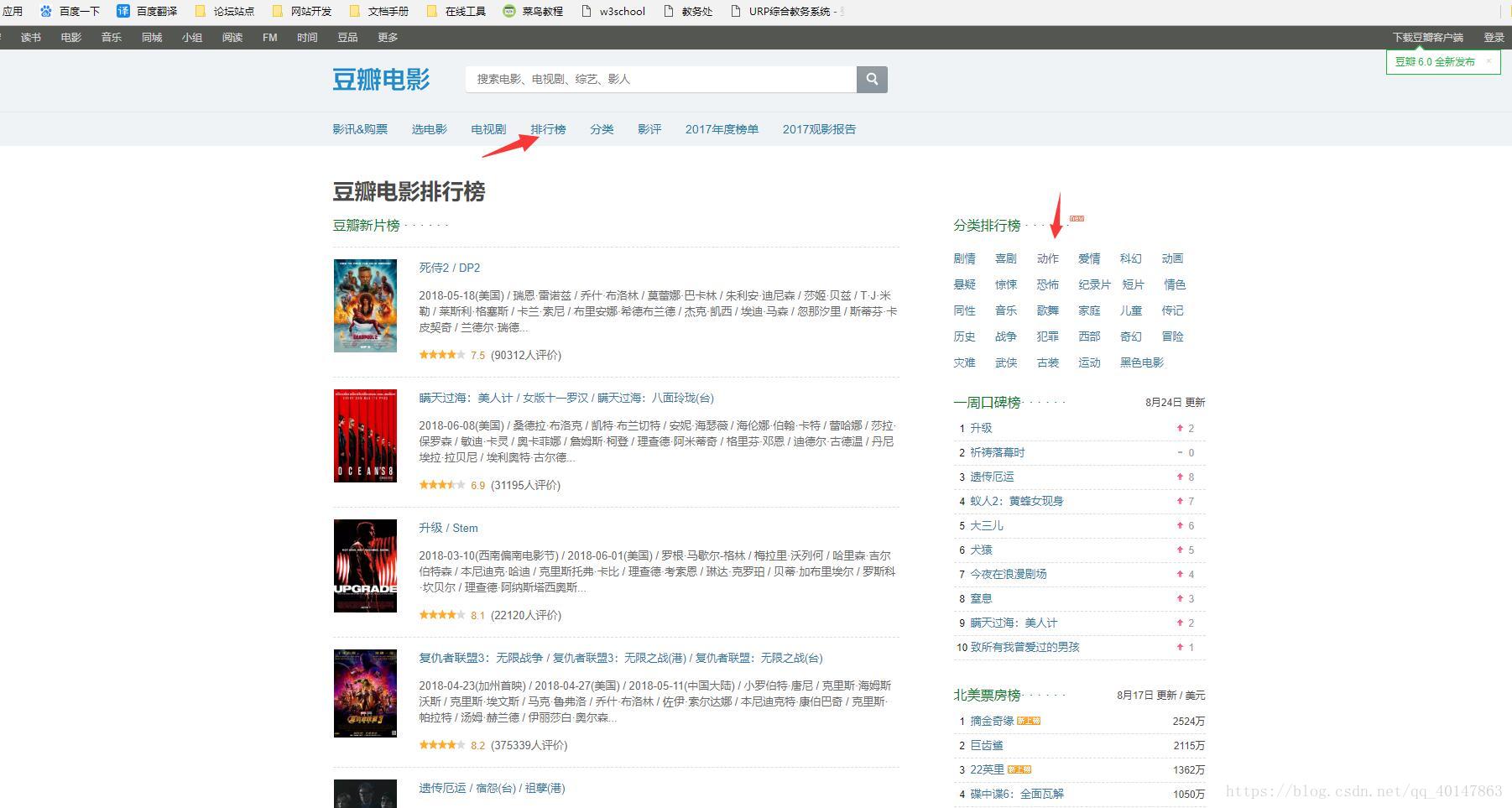Open 祈祷落幕时 in weekly ranking

coord(998,452)
